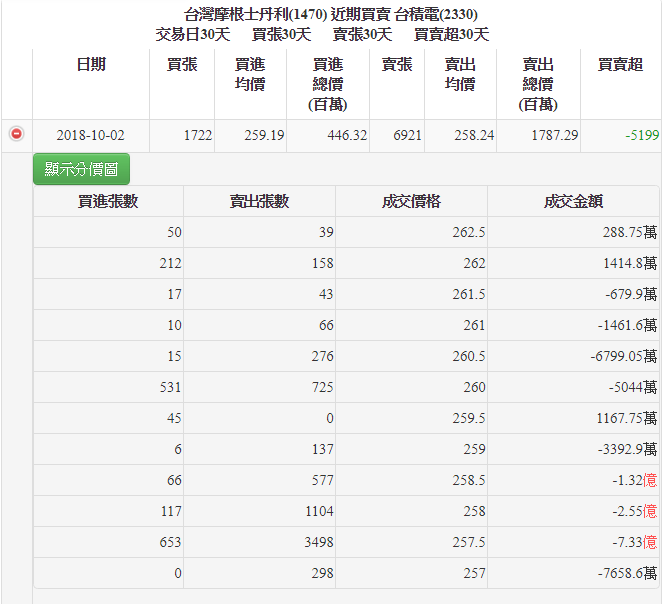Sort by 賣張 column header

[x=397, y=65]
